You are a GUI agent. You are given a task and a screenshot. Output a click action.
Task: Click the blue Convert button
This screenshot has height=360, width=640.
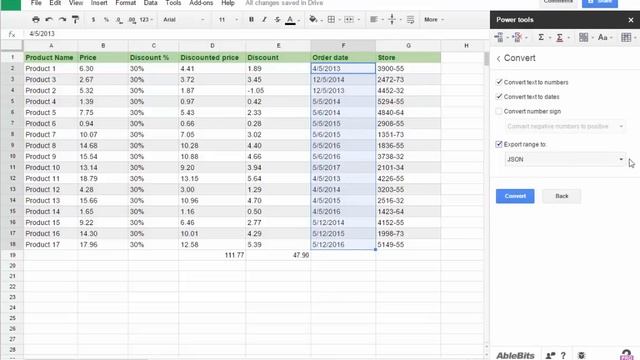click(515, 196)
